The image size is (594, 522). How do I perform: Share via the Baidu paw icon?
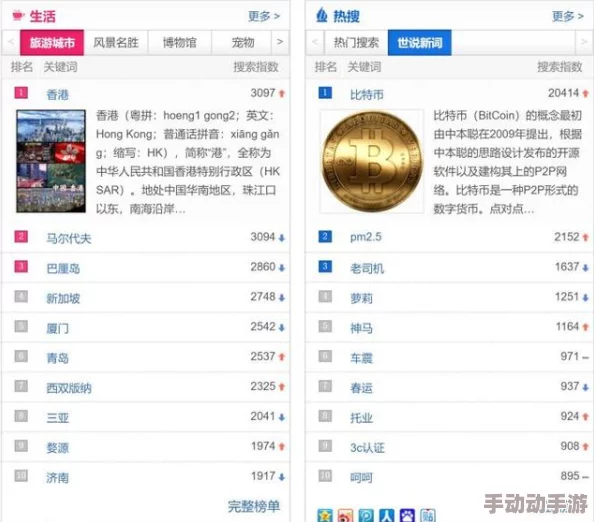pyautogui.click(x=407, y=516)
